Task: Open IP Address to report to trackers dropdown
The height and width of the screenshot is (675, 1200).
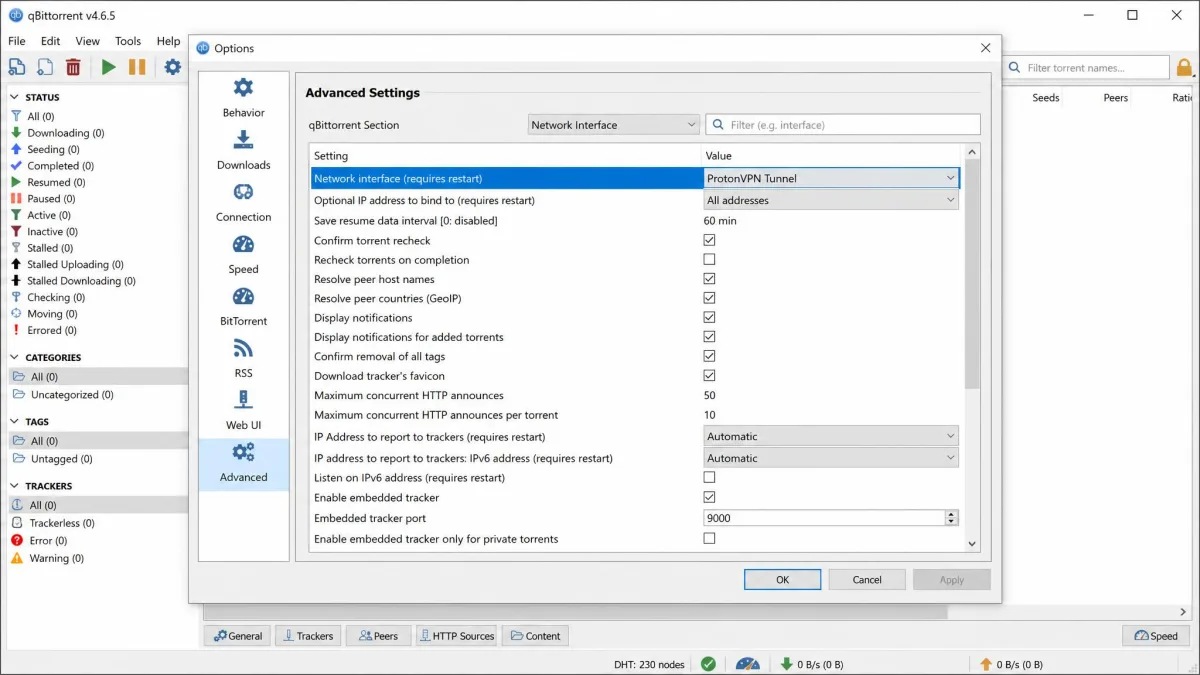Action: 831,436
